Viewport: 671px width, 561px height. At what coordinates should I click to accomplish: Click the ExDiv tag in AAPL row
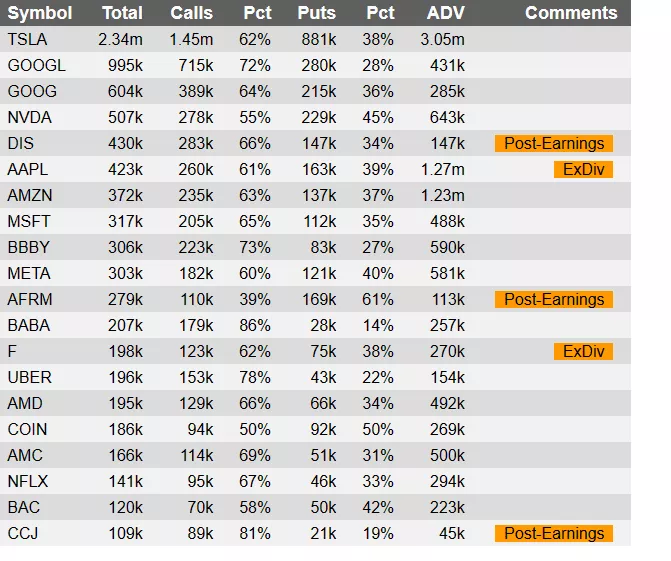click(x=582, y=170)
